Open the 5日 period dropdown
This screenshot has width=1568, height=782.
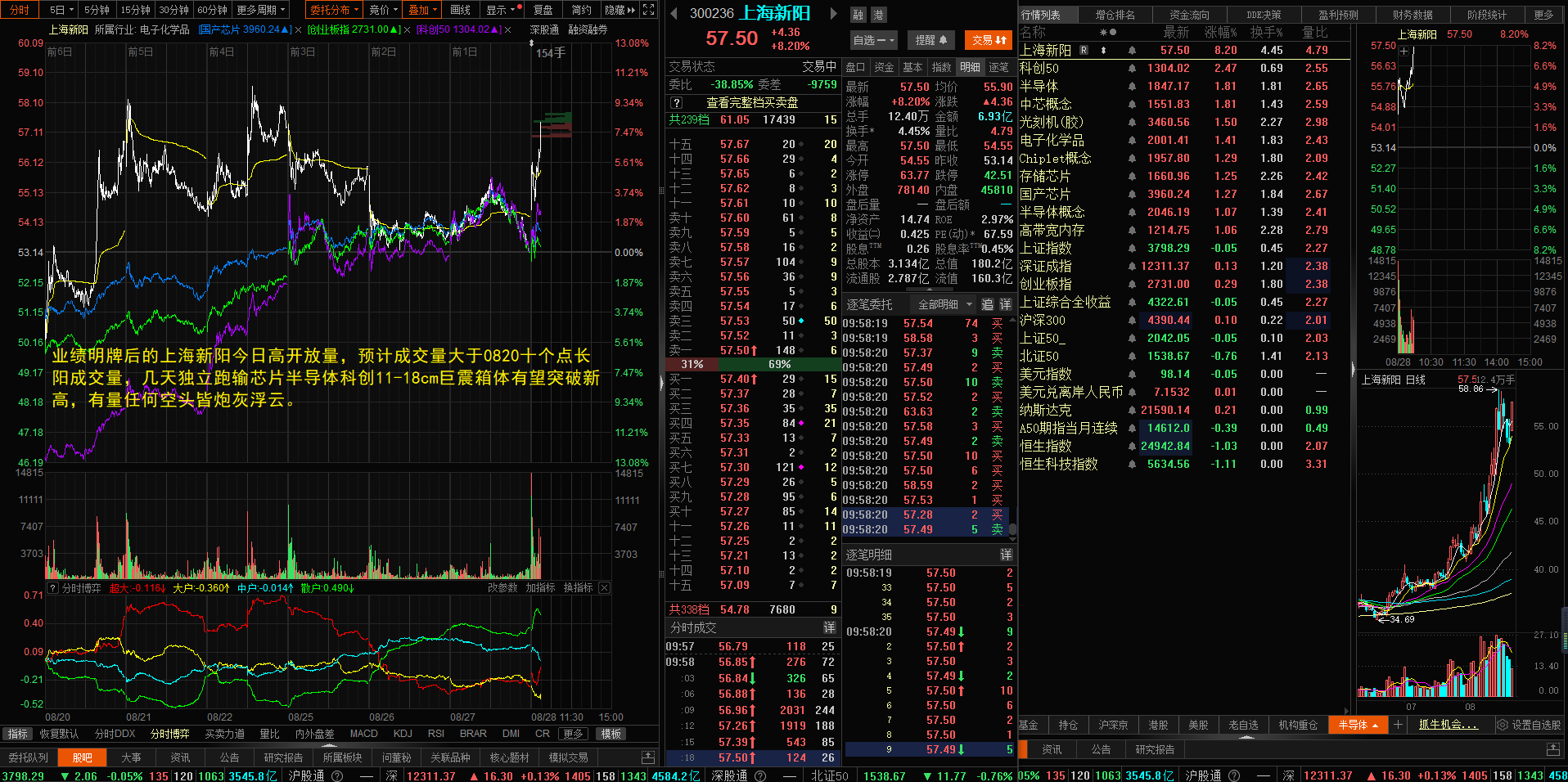click(x=61, y=10)
